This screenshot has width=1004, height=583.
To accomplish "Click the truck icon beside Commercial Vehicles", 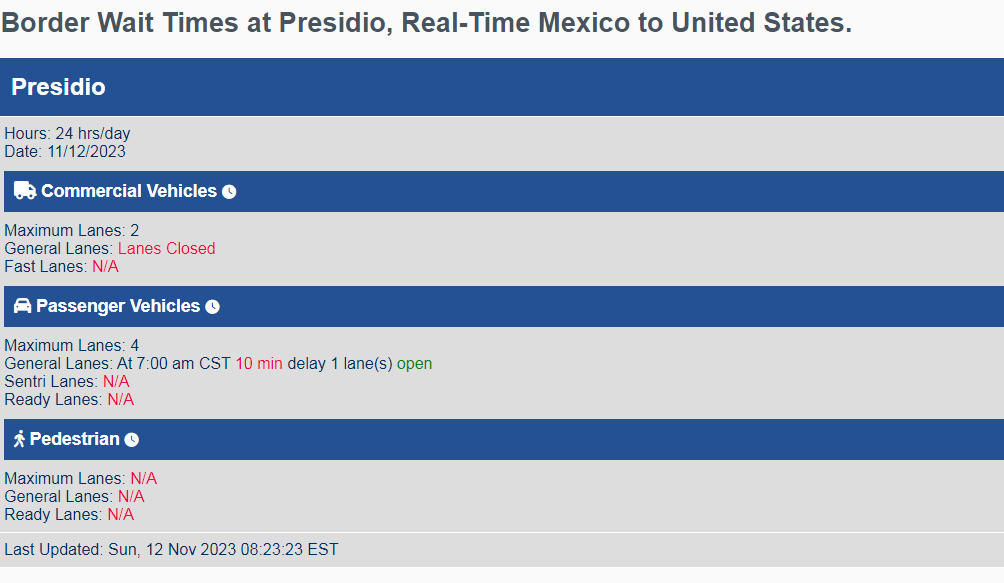I will [x=23, y=190].
